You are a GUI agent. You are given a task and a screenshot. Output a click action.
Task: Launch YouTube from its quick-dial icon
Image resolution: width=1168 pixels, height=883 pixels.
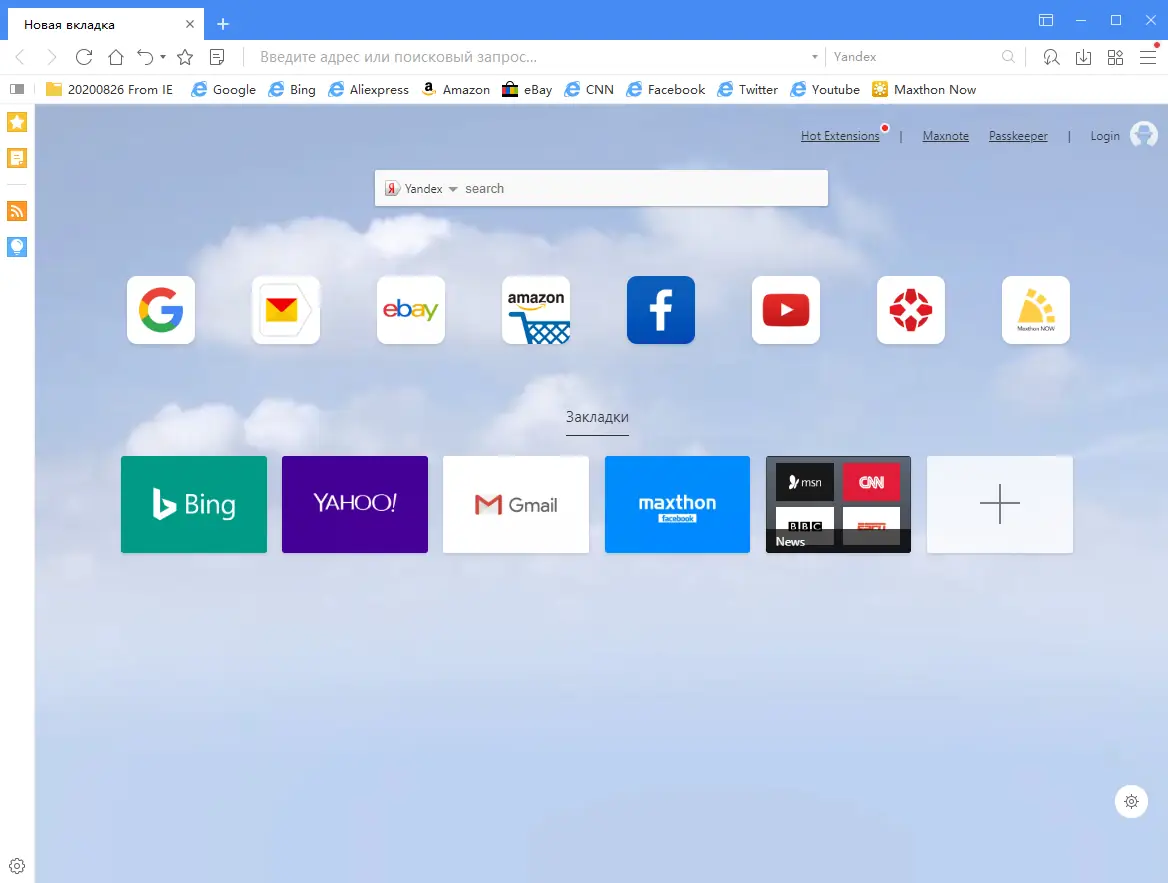tap(785, 310)
